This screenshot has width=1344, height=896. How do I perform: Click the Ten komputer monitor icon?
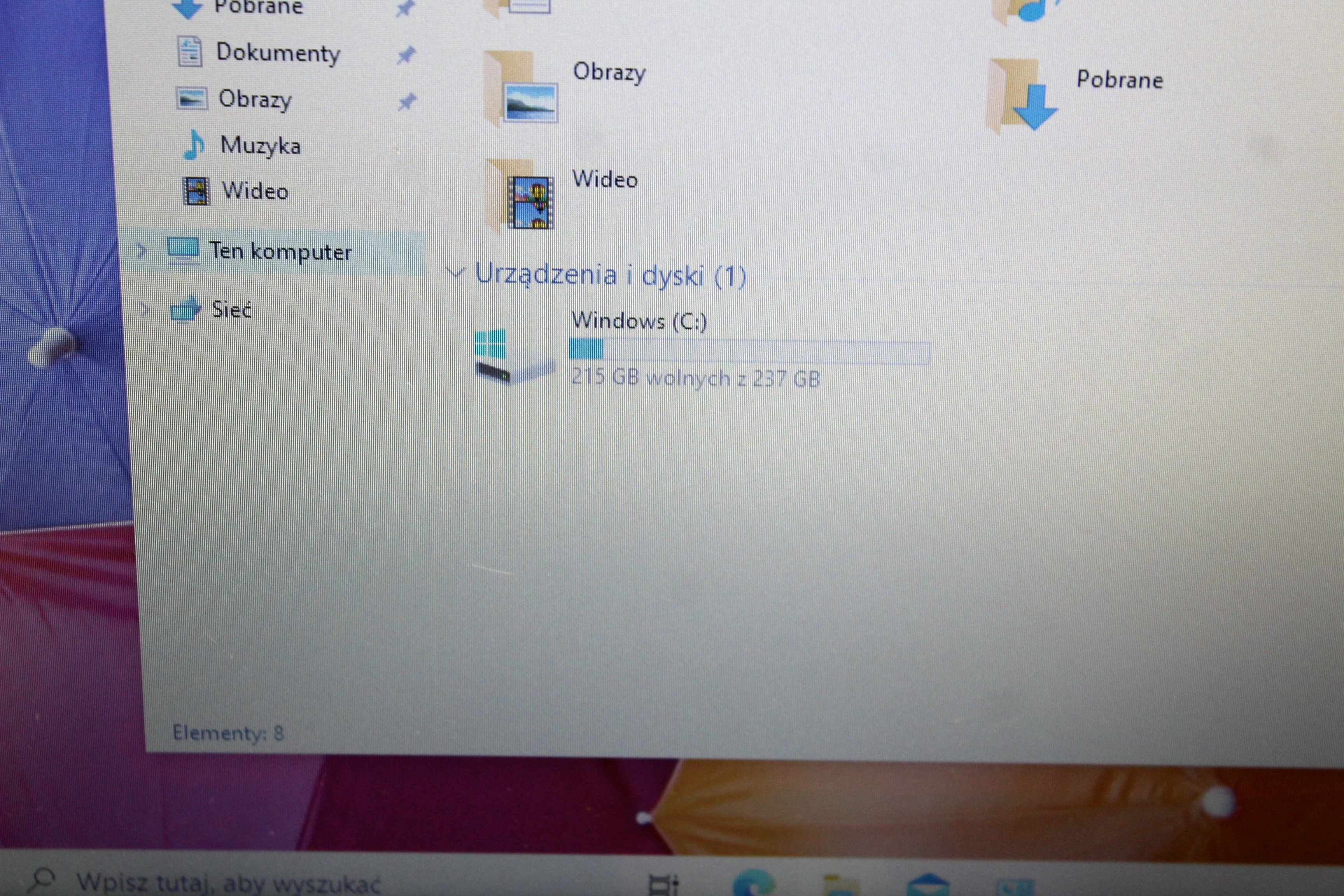(183, 250)
